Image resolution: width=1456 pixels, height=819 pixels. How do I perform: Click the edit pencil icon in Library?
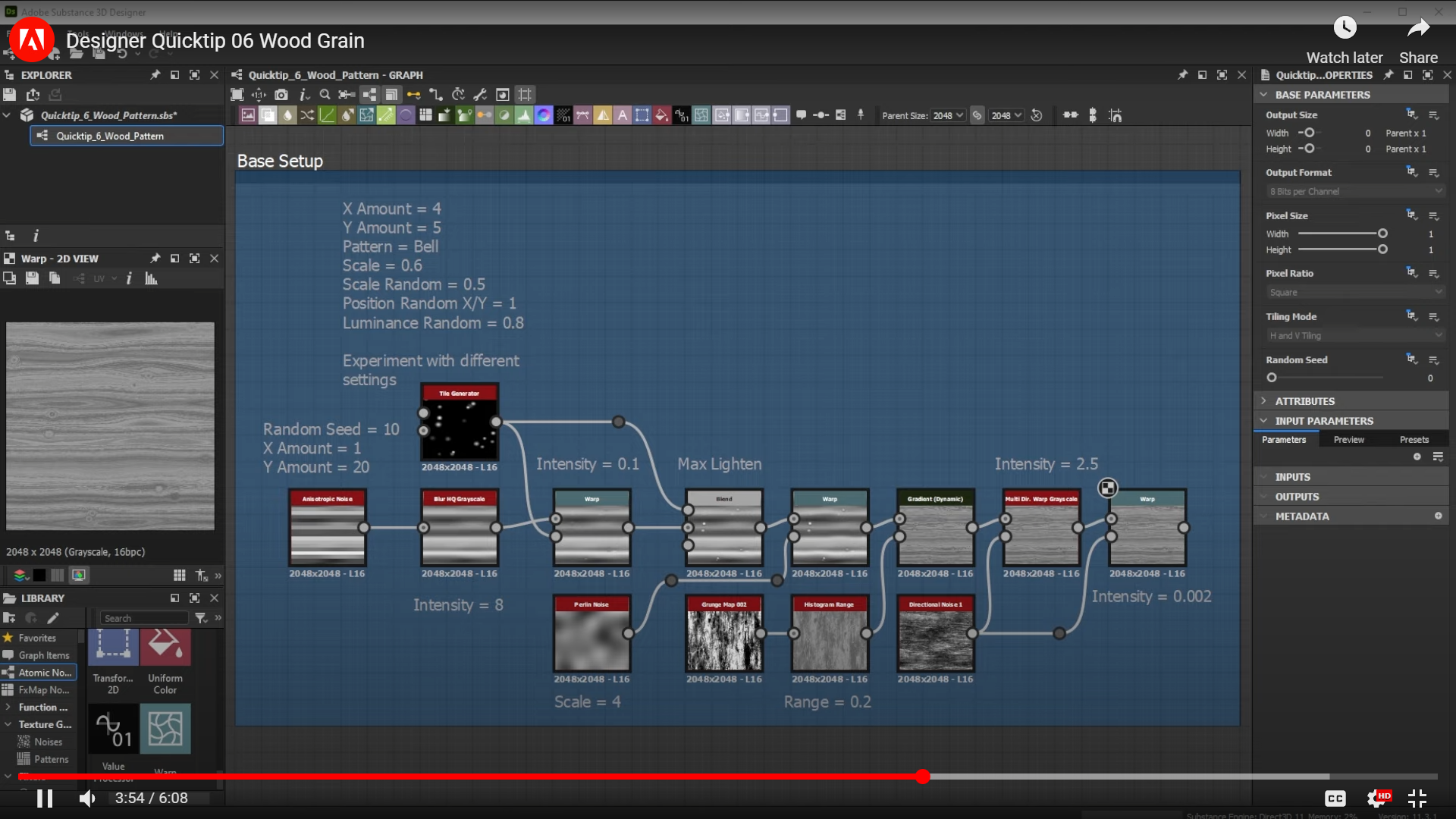point(53,618)
